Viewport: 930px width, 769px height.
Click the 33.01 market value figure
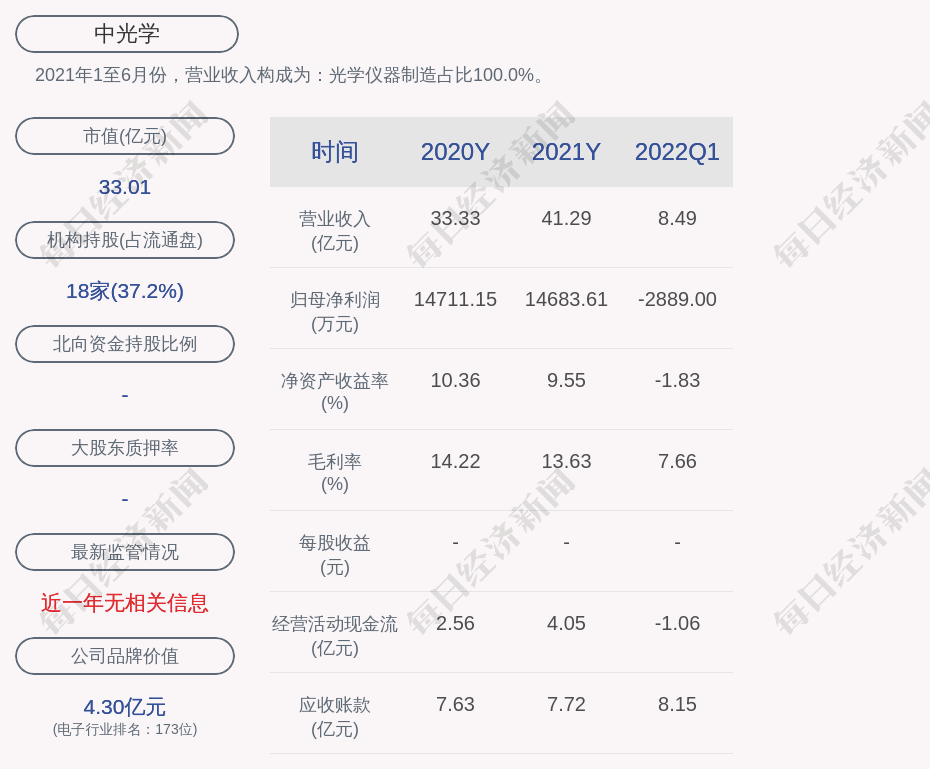pyautogui.click(x=125, y=187)
